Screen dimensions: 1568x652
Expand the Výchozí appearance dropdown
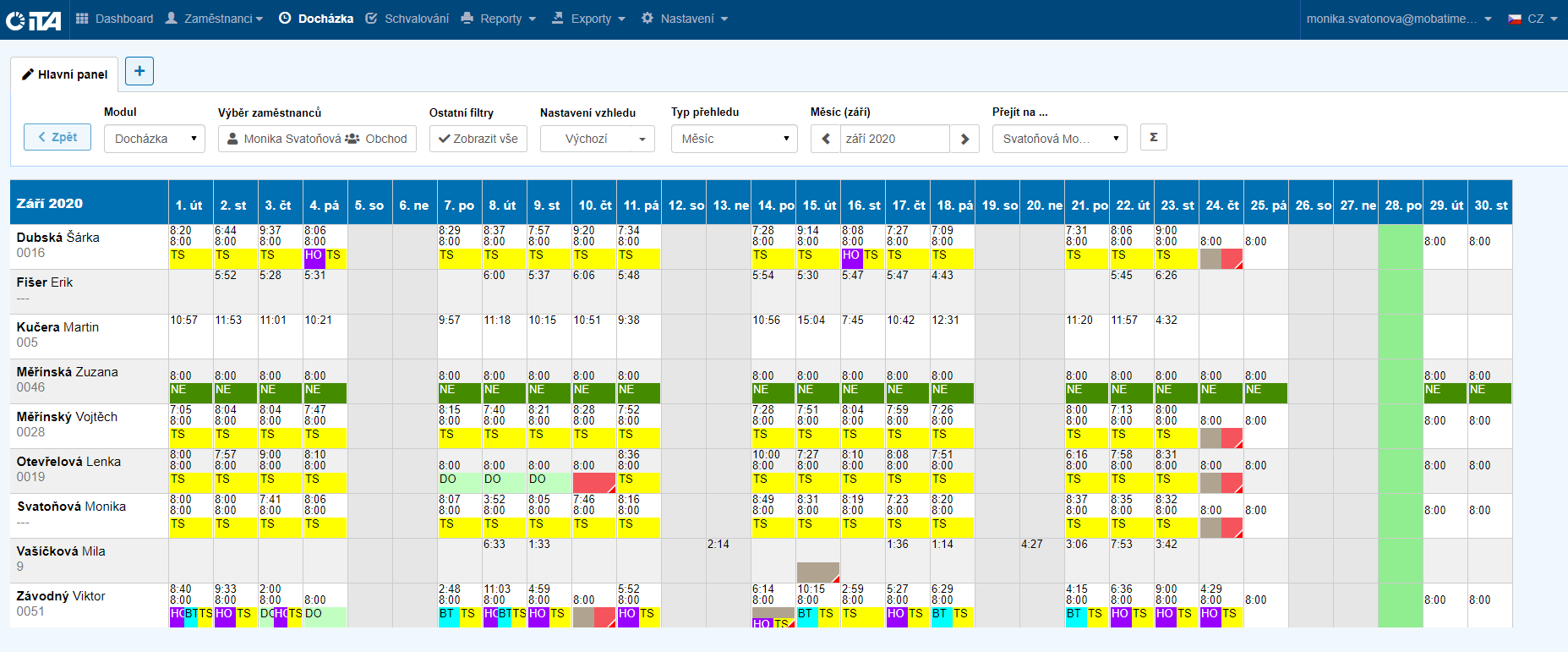tap(597, 139)
